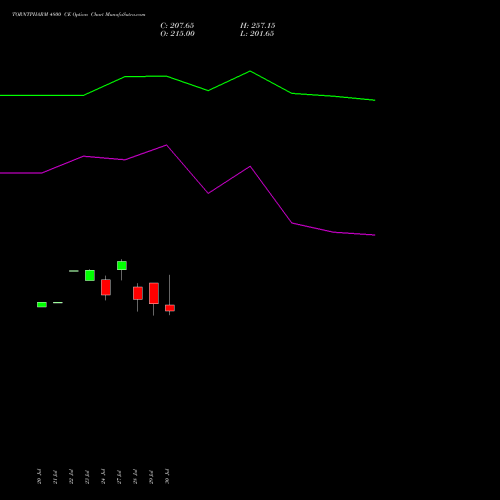The image size is (500, 500).
Task: Click the 30 Jul date label
Action: (x=167, y=477)
